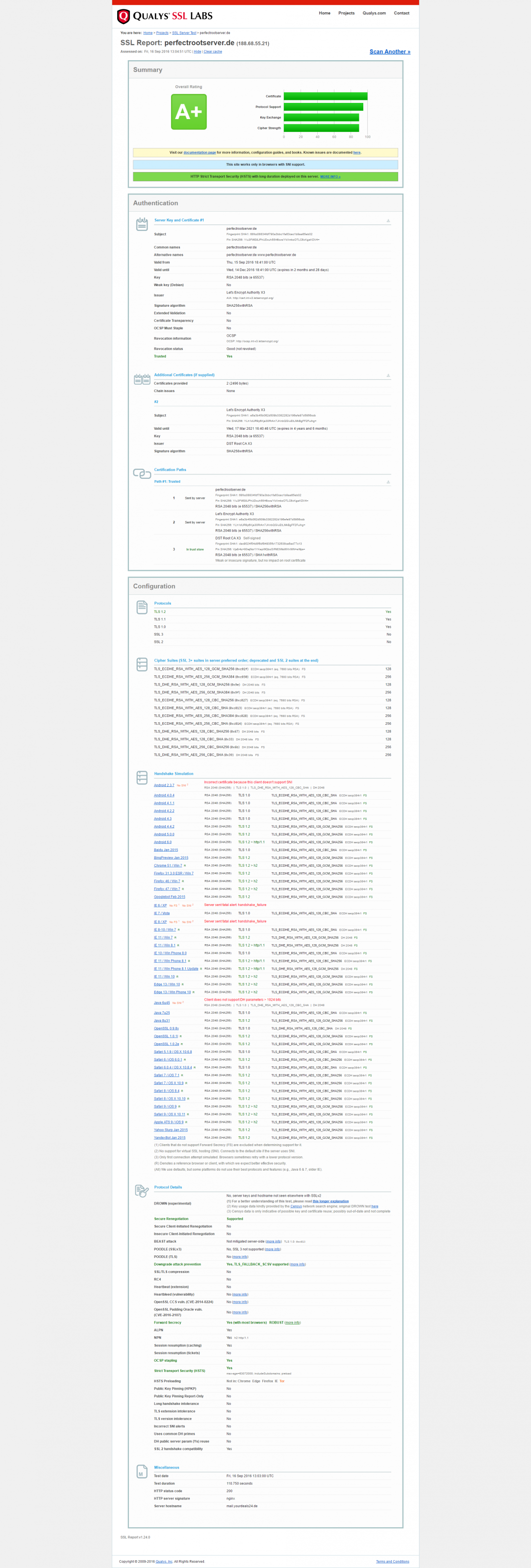Open the Android 4.4.2 handshake link
The width and height of the screenshot is (531, 1568).
164,827
